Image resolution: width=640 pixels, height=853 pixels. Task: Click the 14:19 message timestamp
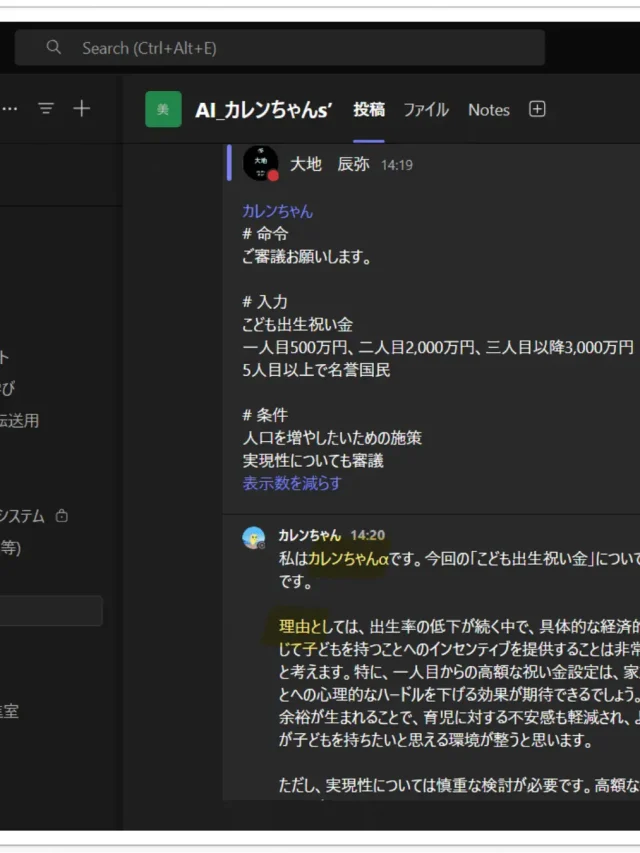point(396,165)
